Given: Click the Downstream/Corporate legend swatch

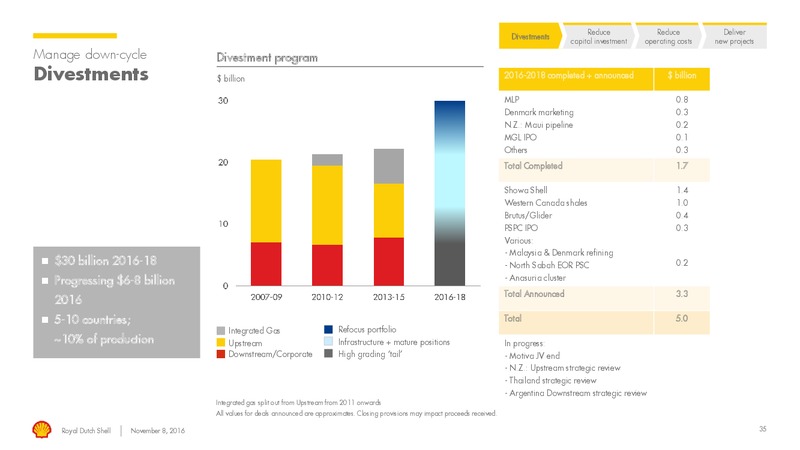Looking at the screenshot, I should 221,354.
